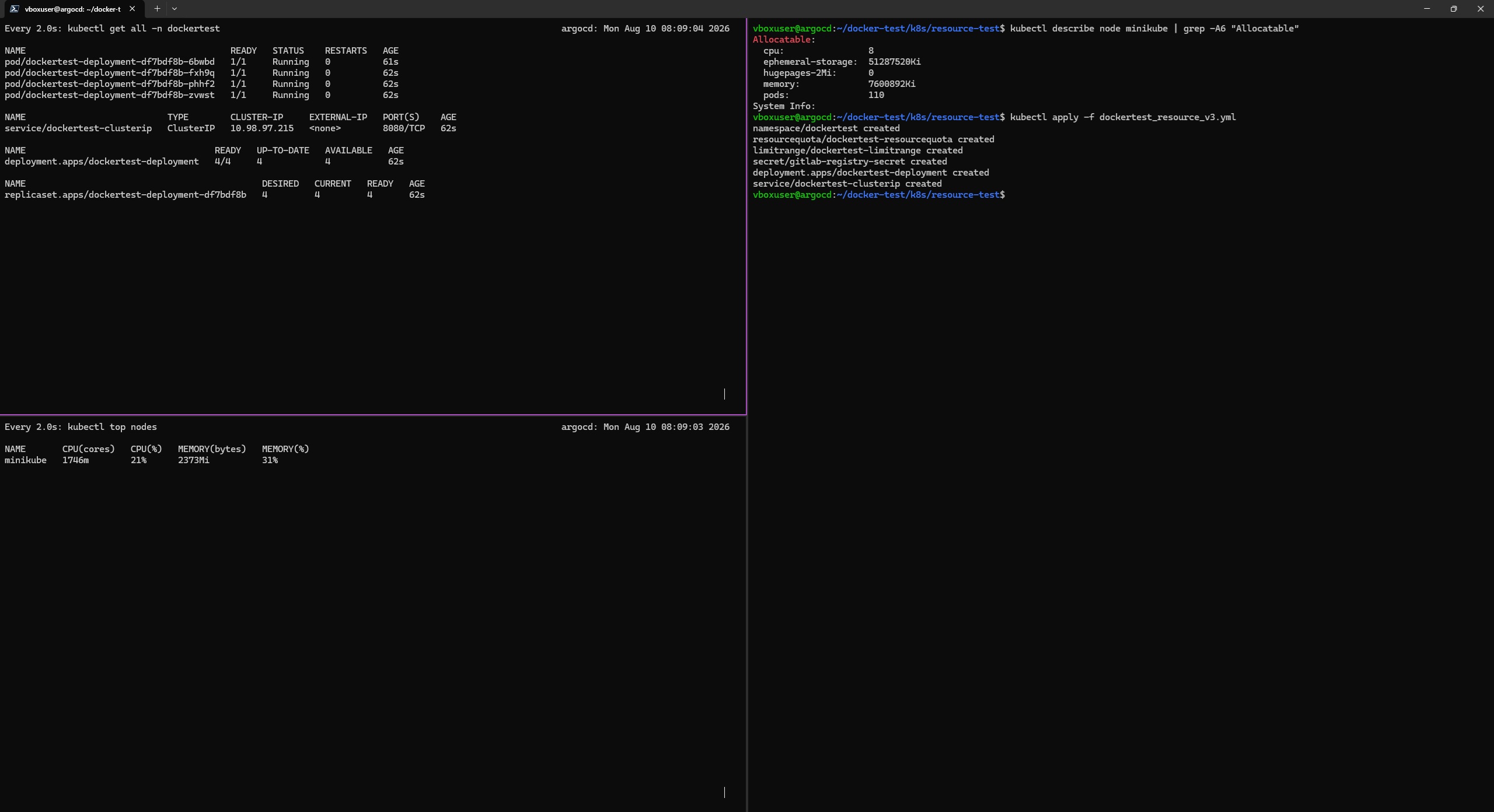Click ephemeral-storage value 51287520Ki
The width and height of the screenshot is (1494, 812).
click(x=895, y=62)
